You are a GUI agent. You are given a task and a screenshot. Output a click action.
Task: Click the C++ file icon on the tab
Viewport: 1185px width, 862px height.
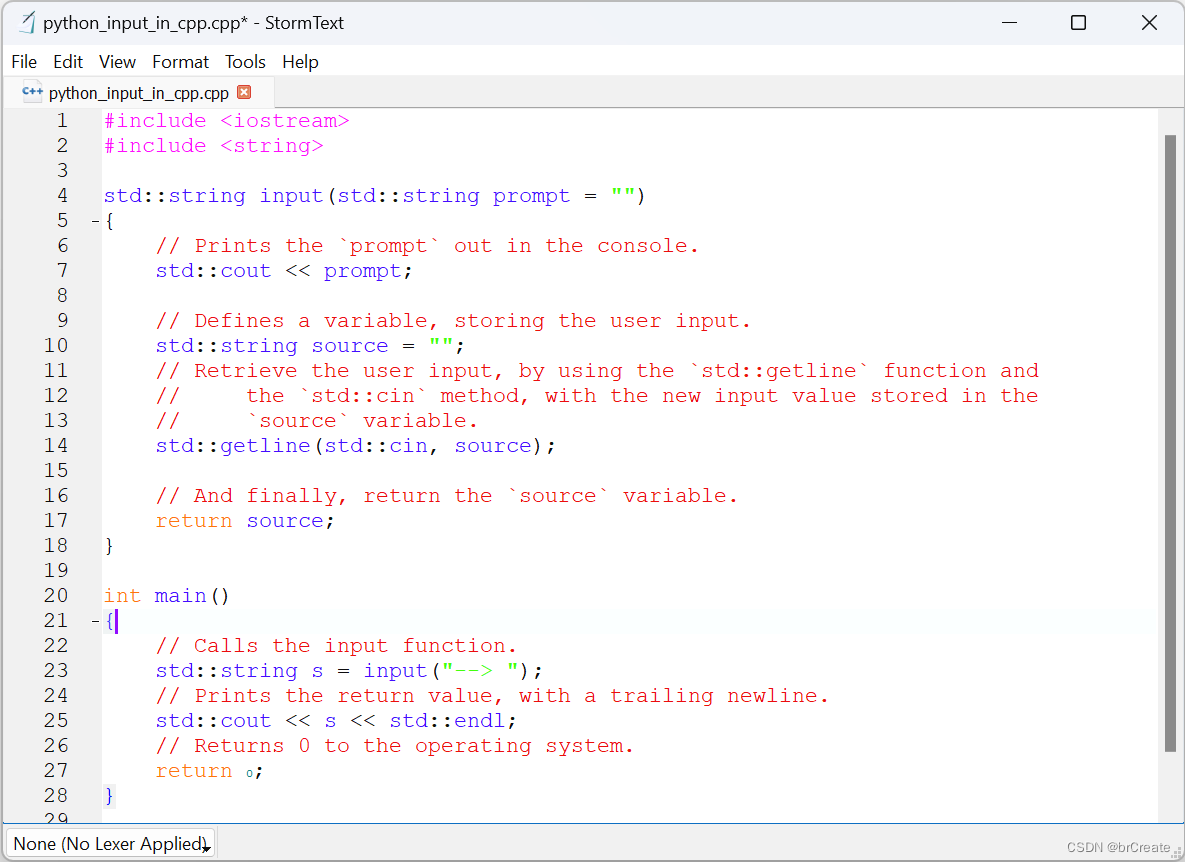32,92
